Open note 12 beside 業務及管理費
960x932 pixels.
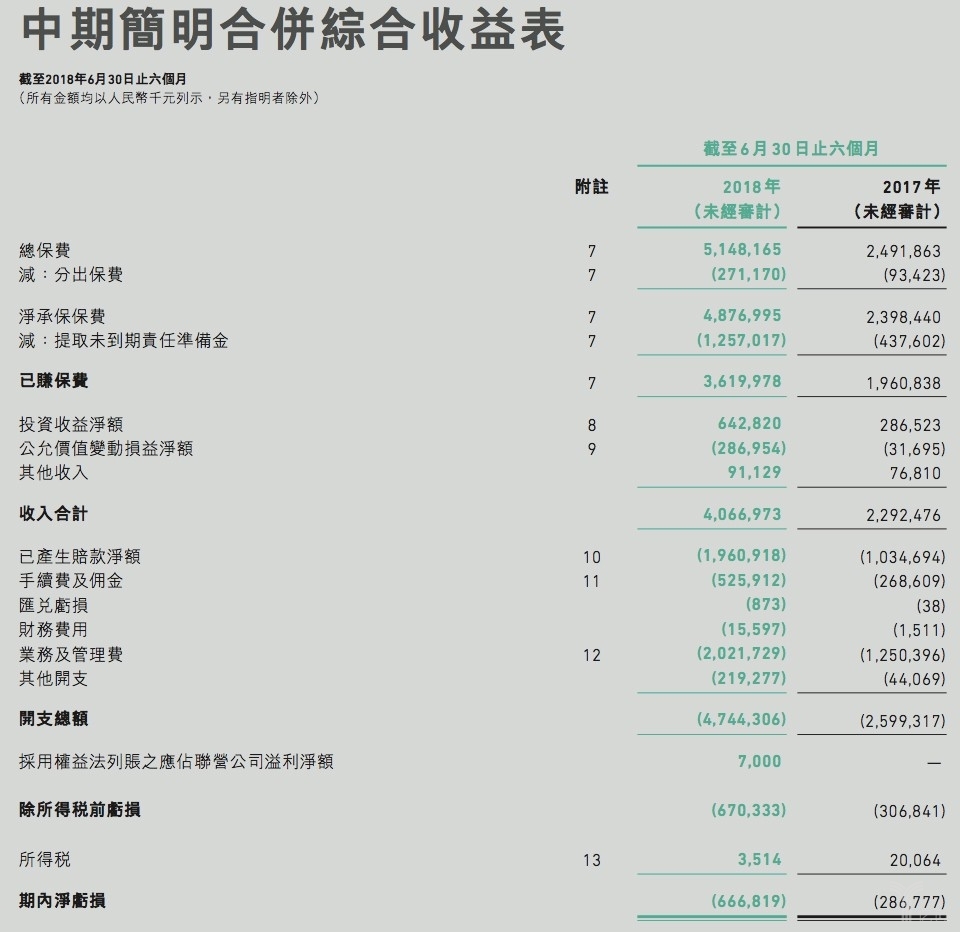[592, 655]
